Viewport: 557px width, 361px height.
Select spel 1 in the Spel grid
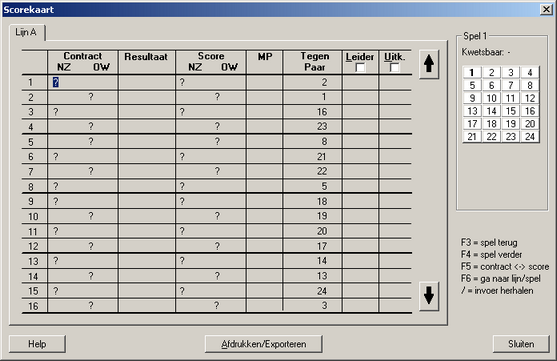tap(472, 72)
